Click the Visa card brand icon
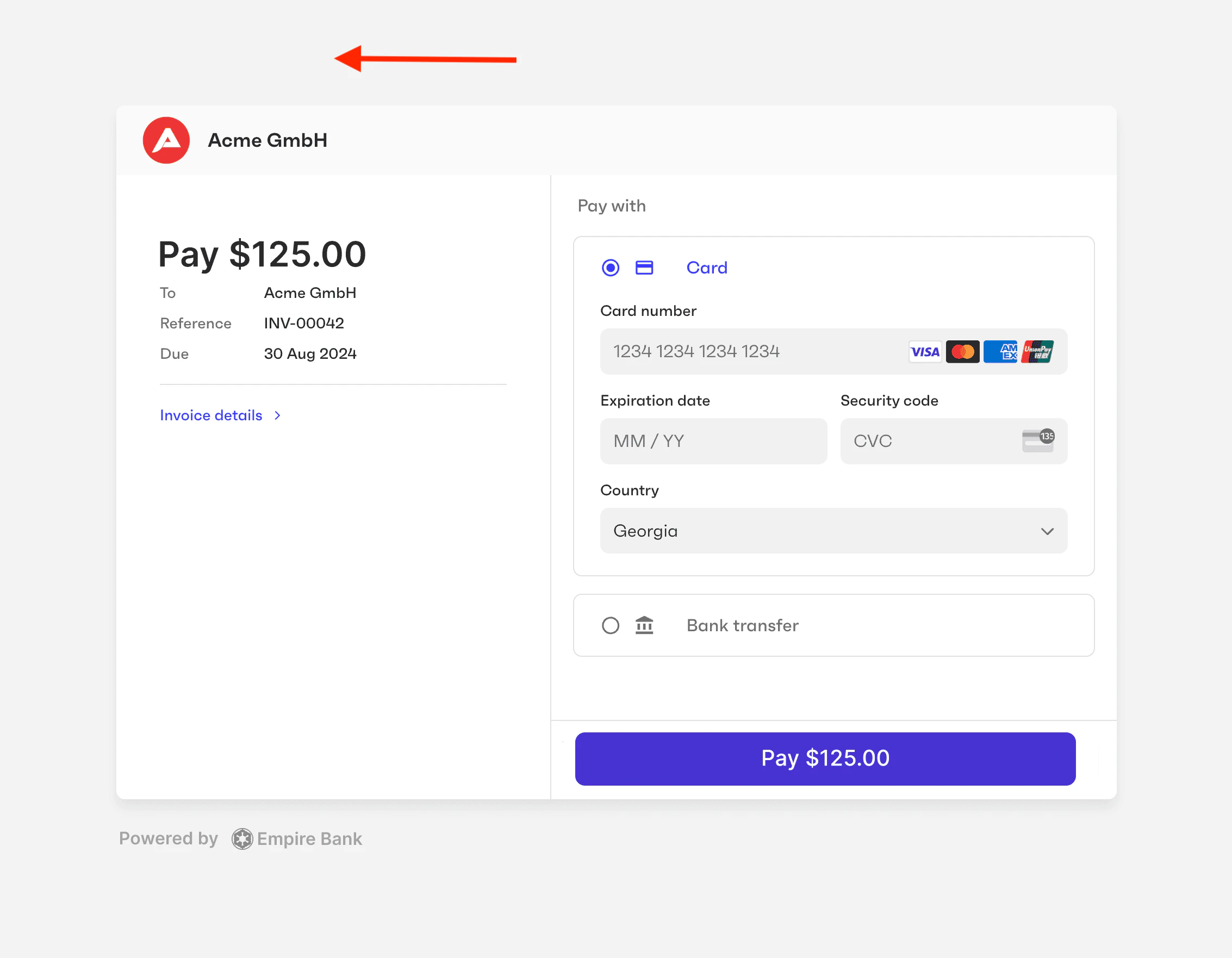The width and height of the screenshot is (1232, 958). [x=925, y=351]
